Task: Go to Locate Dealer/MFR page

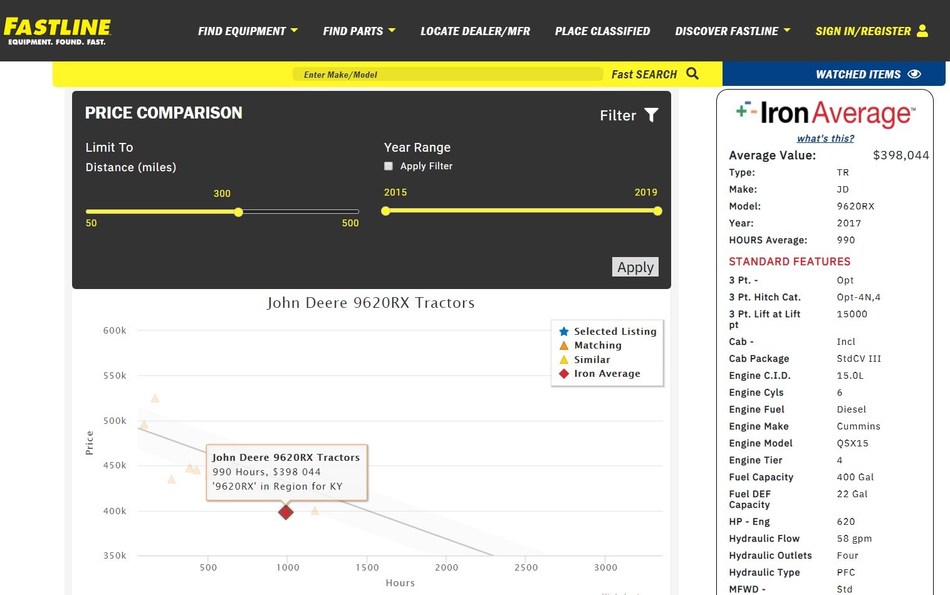Action: (475, 31)
